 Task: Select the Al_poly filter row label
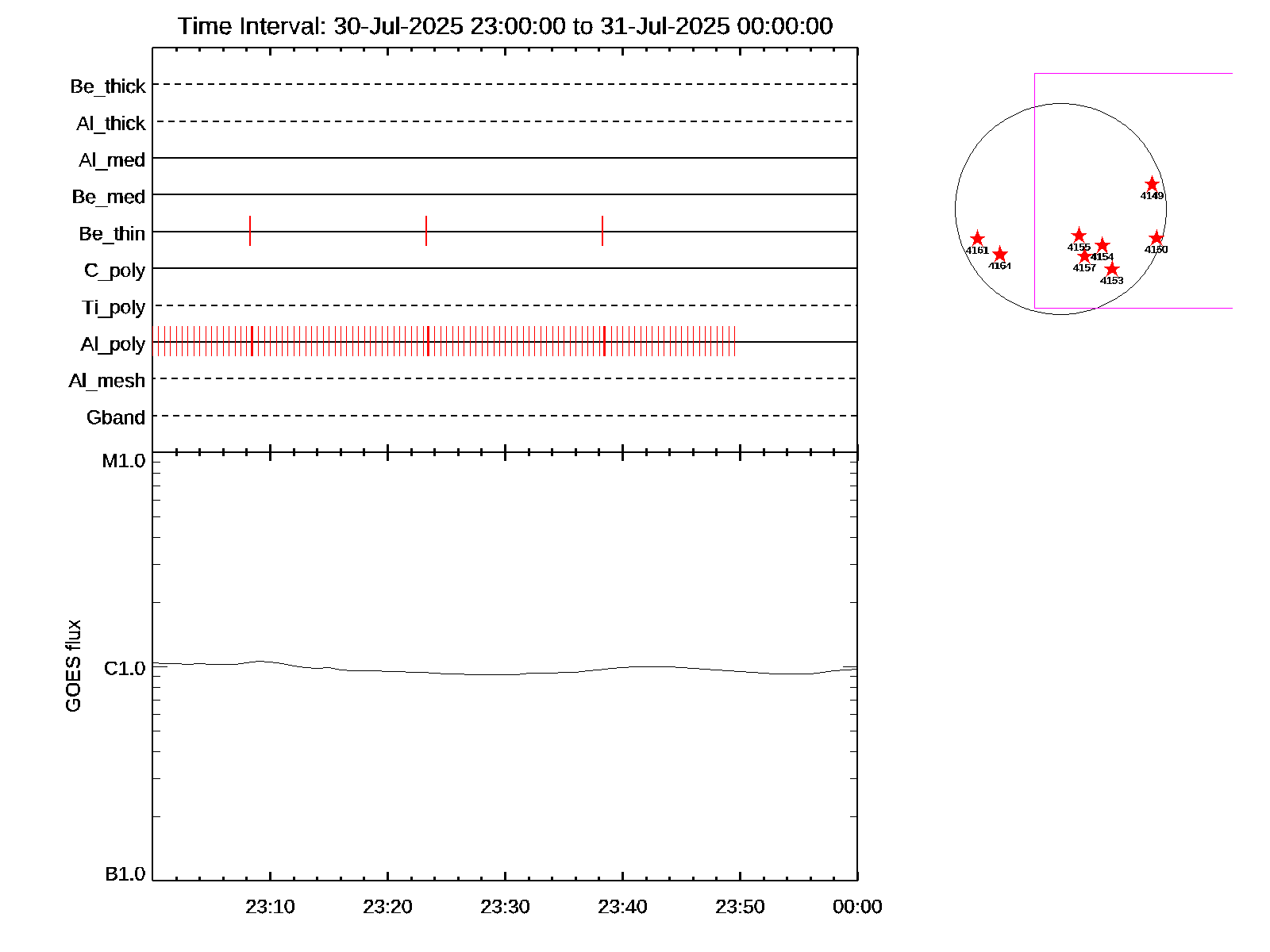coord(113,344)
